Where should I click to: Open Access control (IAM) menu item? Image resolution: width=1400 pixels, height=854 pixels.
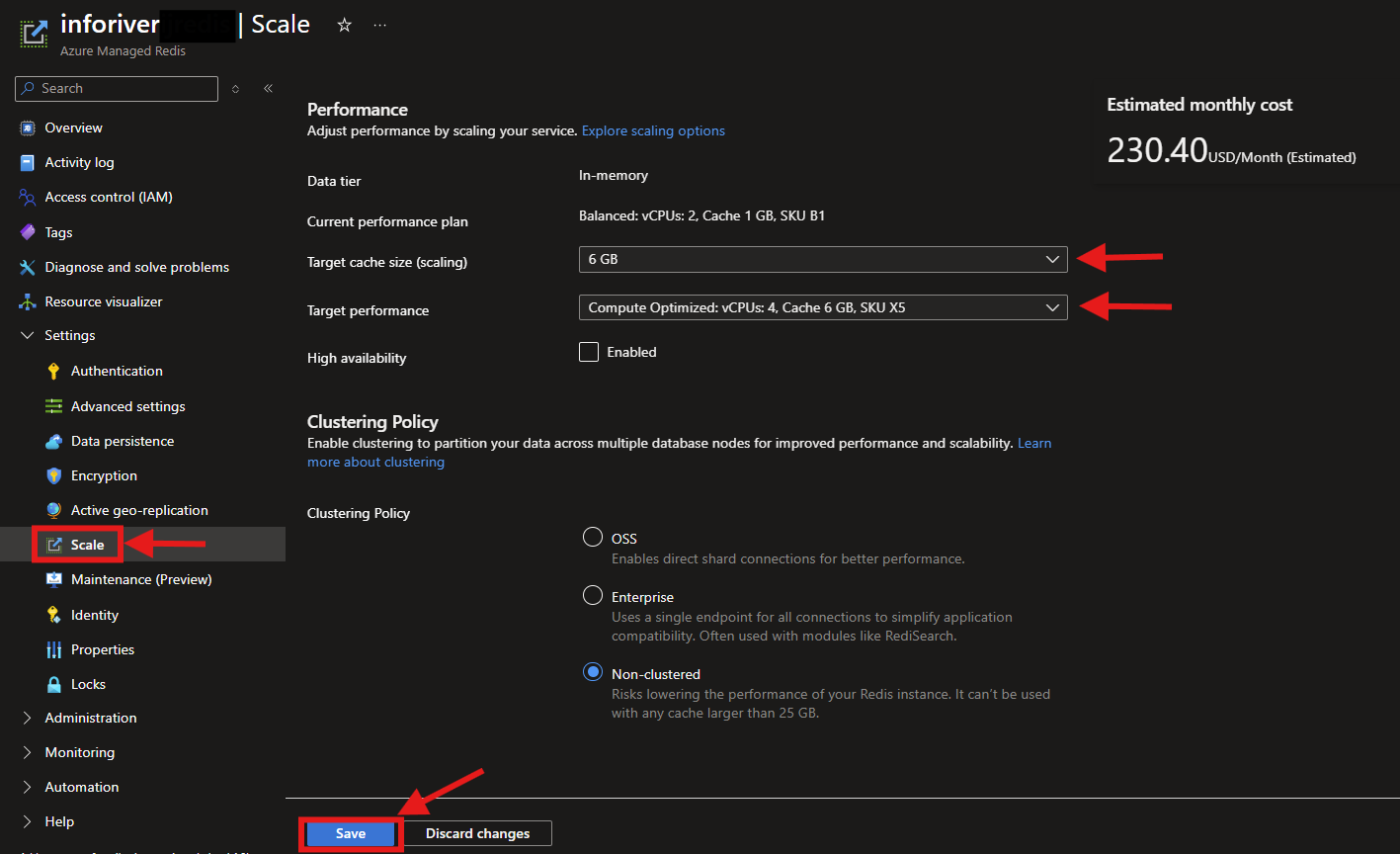point(109,198)
